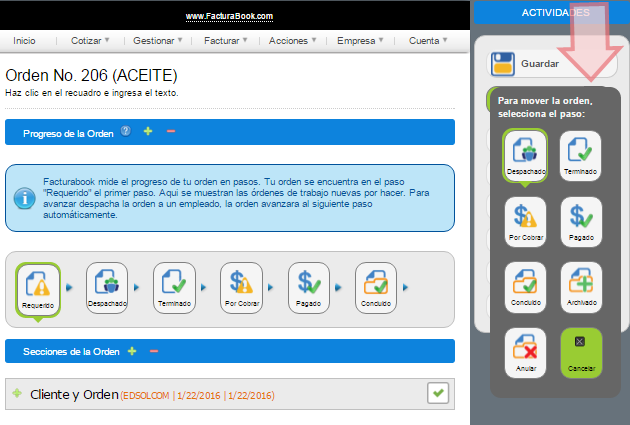Click arrow after Concluido step
630x425 pixels.
click(405, 288)
